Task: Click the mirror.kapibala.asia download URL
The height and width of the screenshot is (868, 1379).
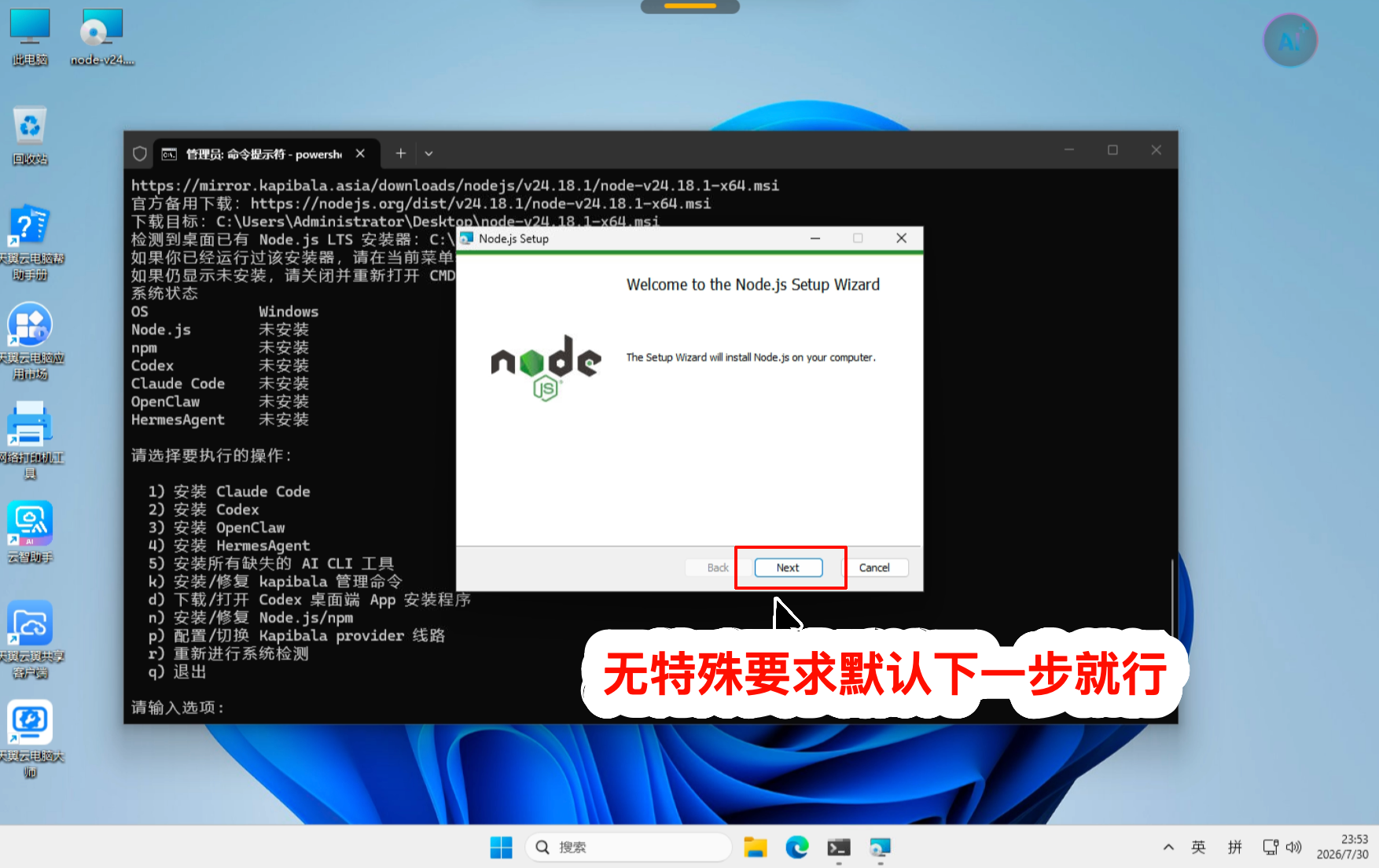Action: (455, 186)
